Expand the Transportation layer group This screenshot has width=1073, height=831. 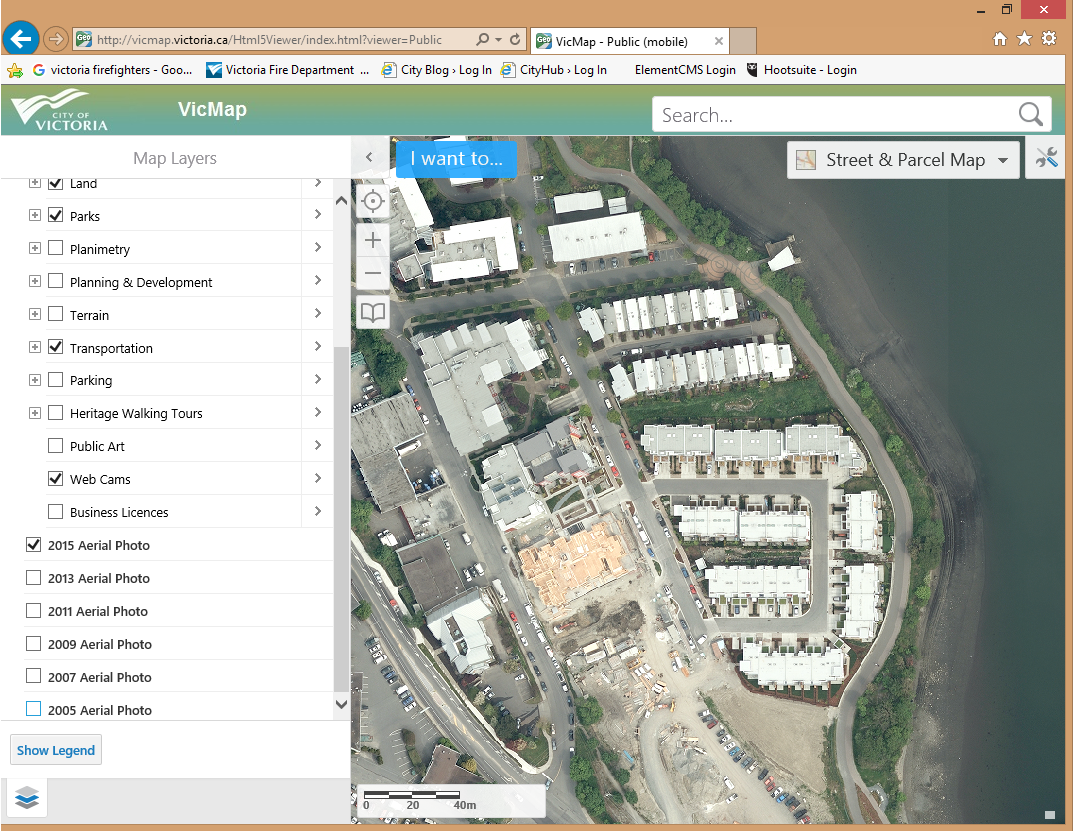[x=34, y=347]
